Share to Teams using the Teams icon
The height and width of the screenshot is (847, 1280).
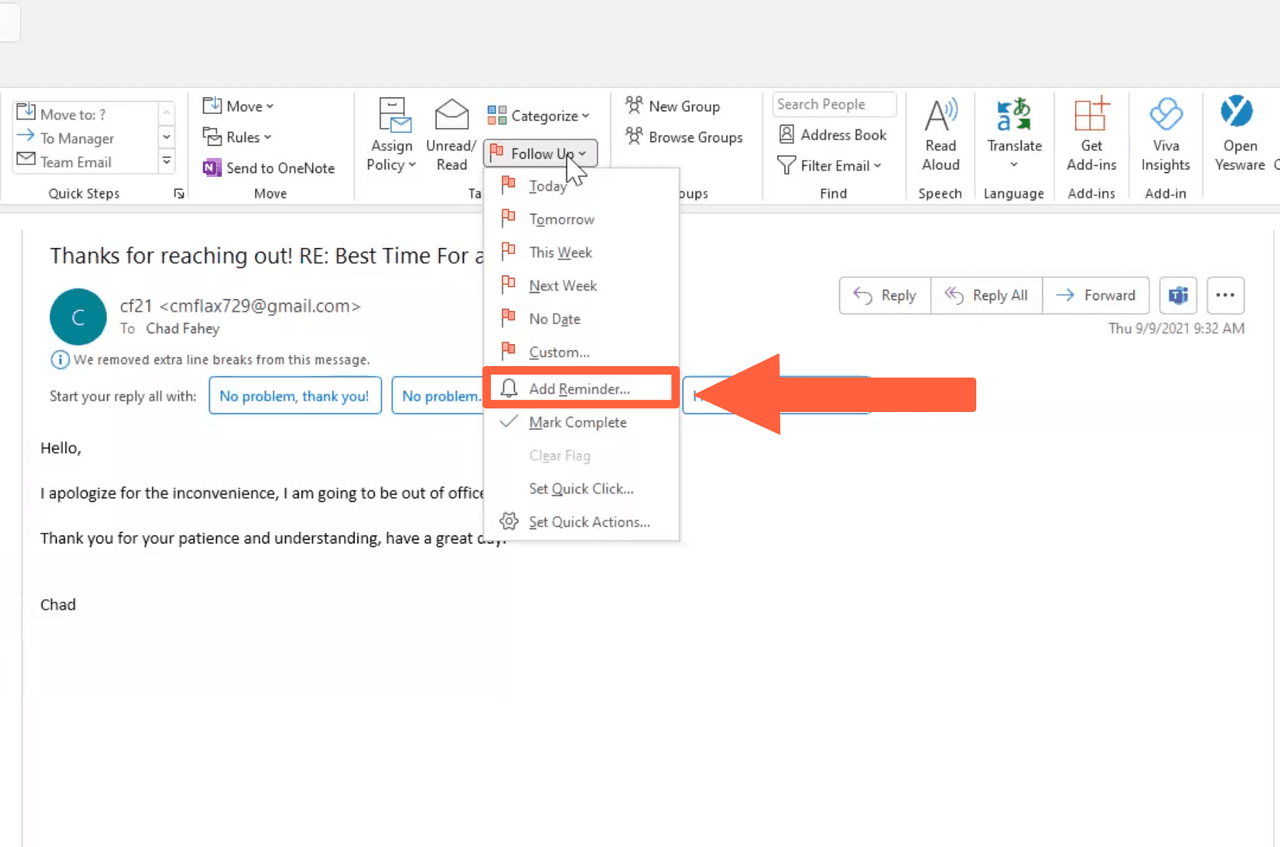pos(1179,295)
